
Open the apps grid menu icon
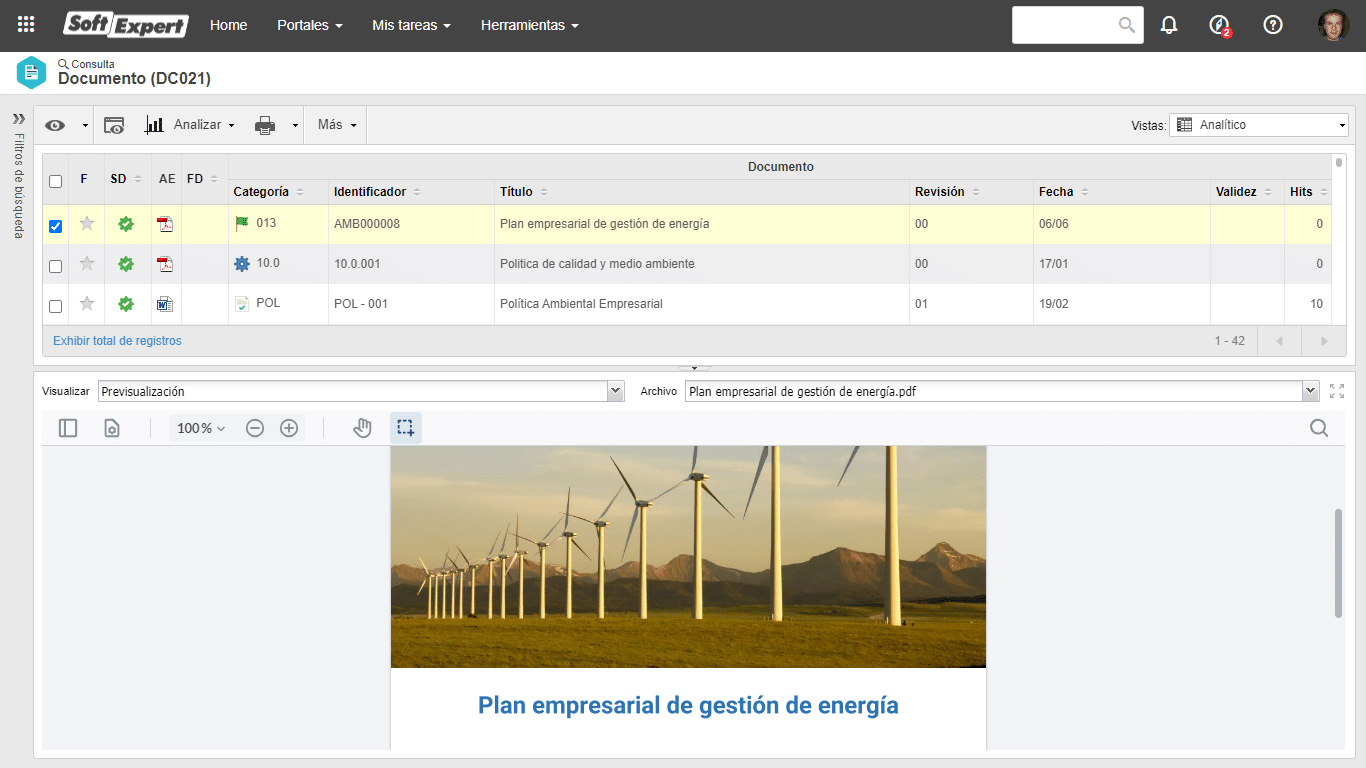tap(26, 25)
